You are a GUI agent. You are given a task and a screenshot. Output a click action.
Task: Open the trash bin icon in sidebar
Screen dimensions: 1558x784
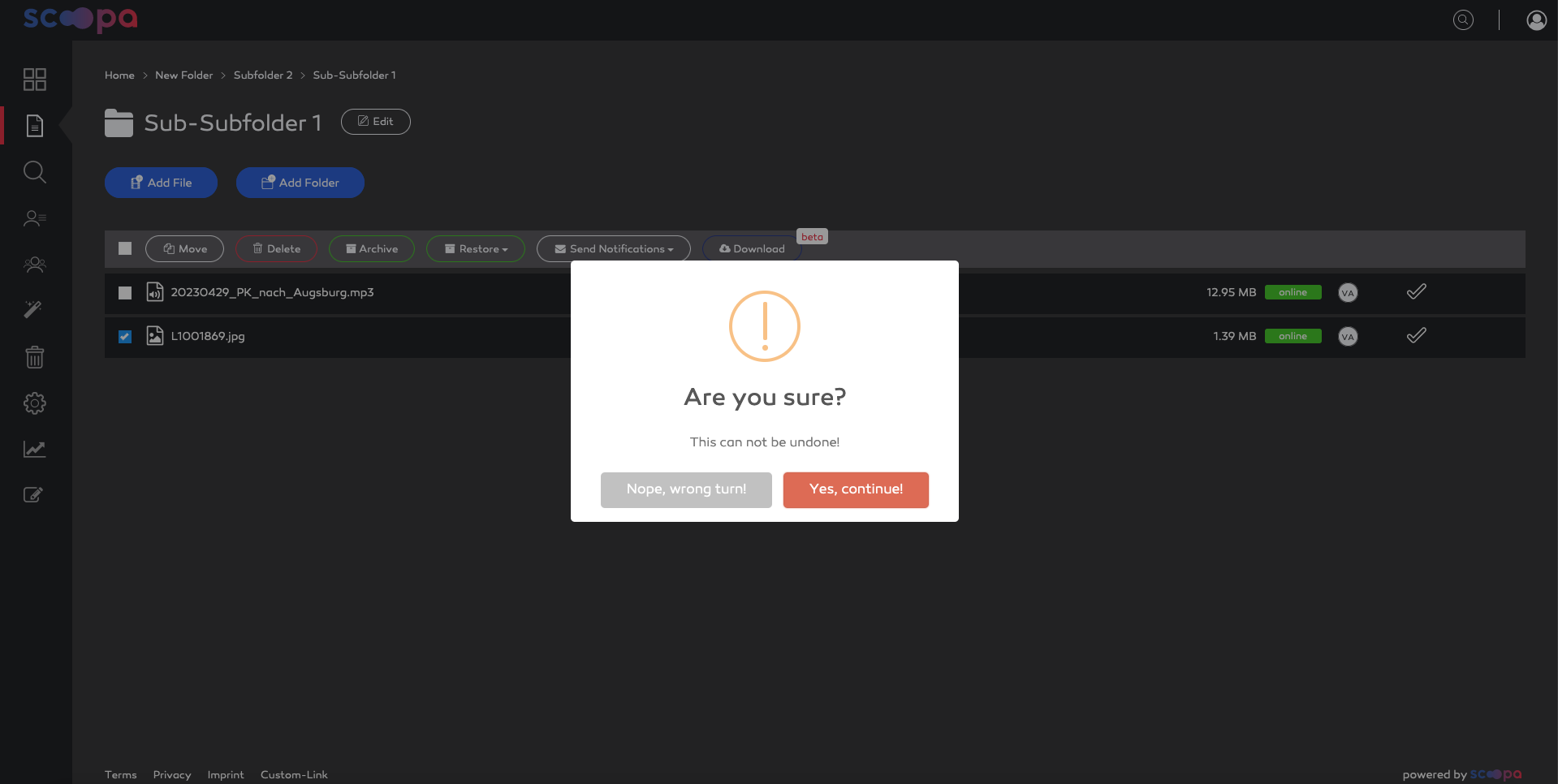click(x=35, y=356)
